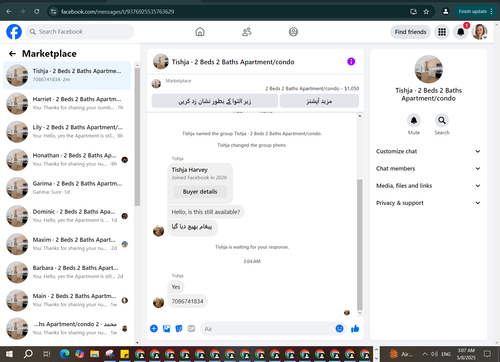The height and width of the screenshot is (362, 500).
Task: Open Tishja conversation in list
Action: click(x=67, y=75)
